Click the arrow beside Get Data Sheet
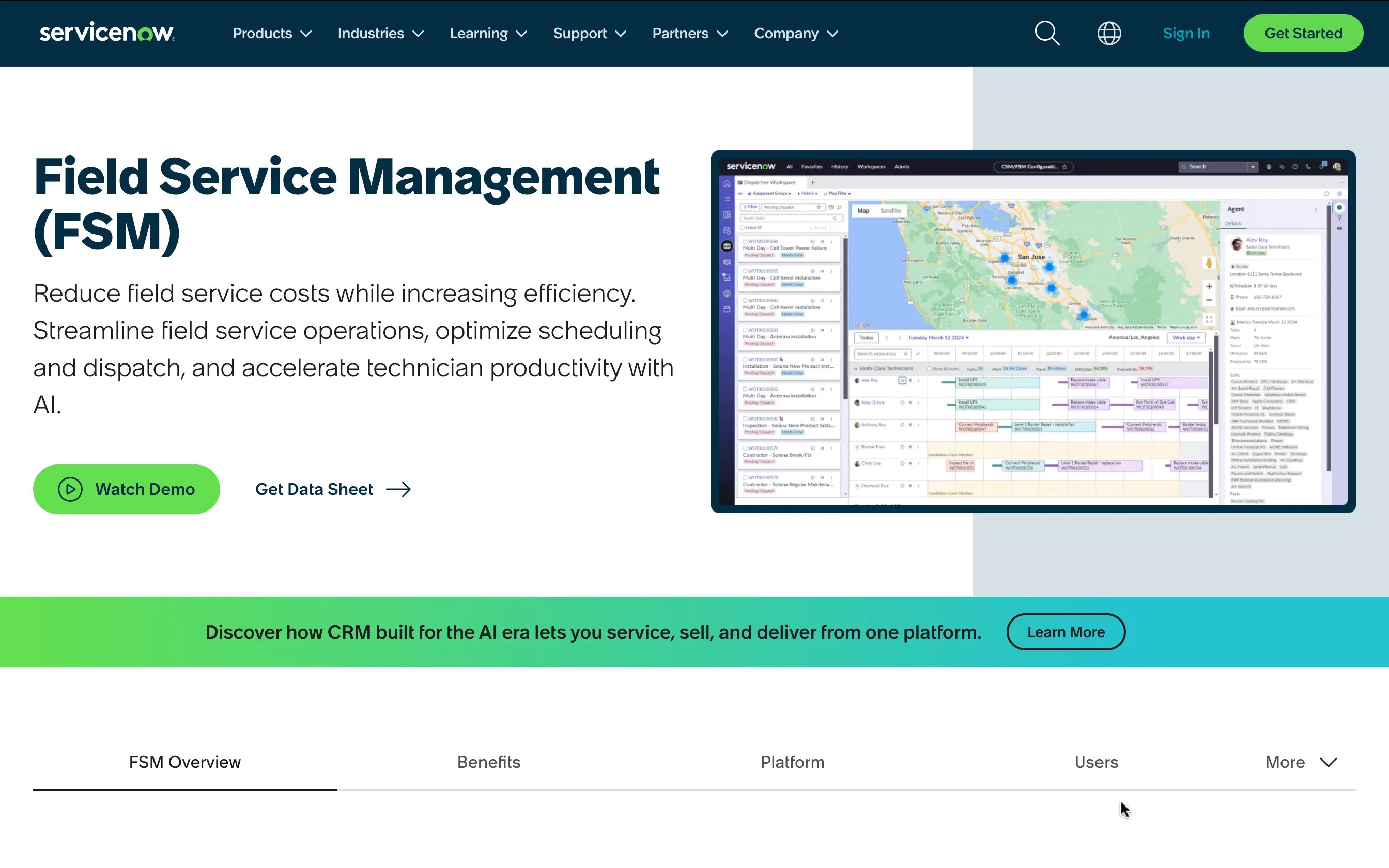The image size is (1389, 868). (x=398, y=489)
